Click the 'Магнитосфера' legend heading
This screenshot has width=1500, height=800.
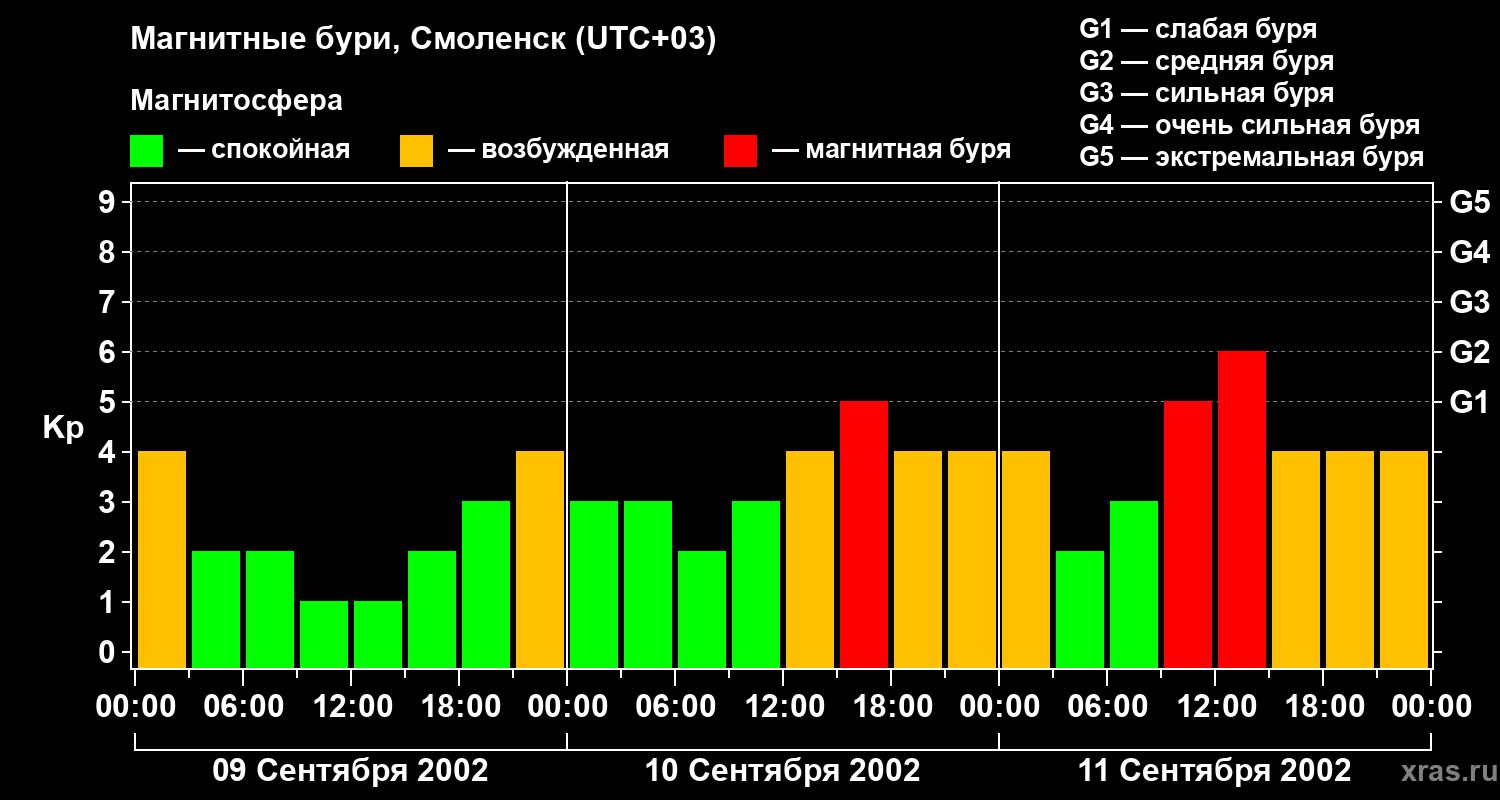236,101
